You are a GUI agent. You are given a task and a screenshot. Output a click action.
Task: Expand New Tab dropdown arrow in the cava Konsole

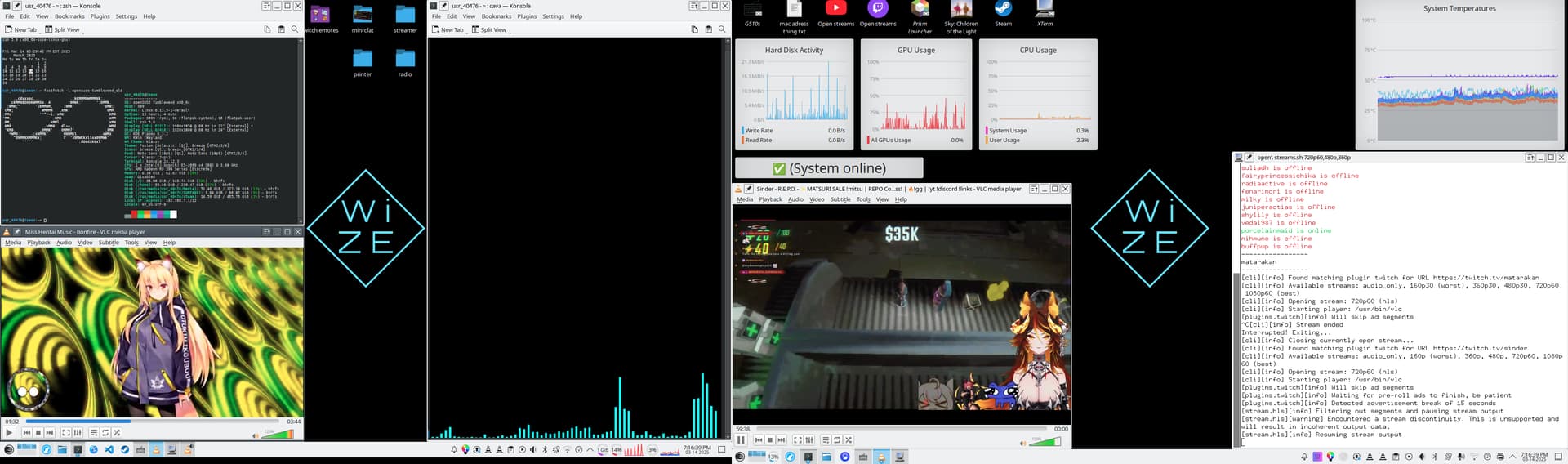[x=468, y=32]
